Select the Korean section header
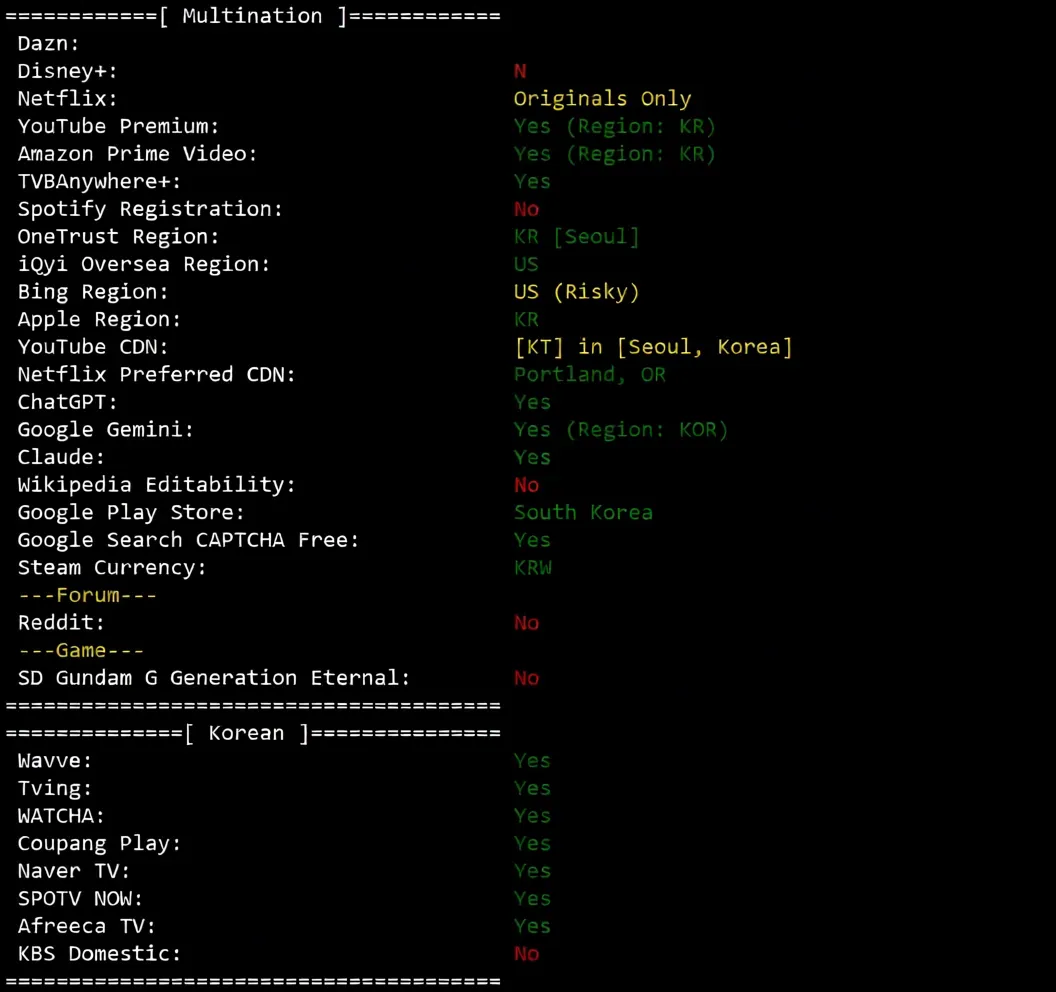The width and height of the screenshot is (1056, 992). (x=253, y=733)
